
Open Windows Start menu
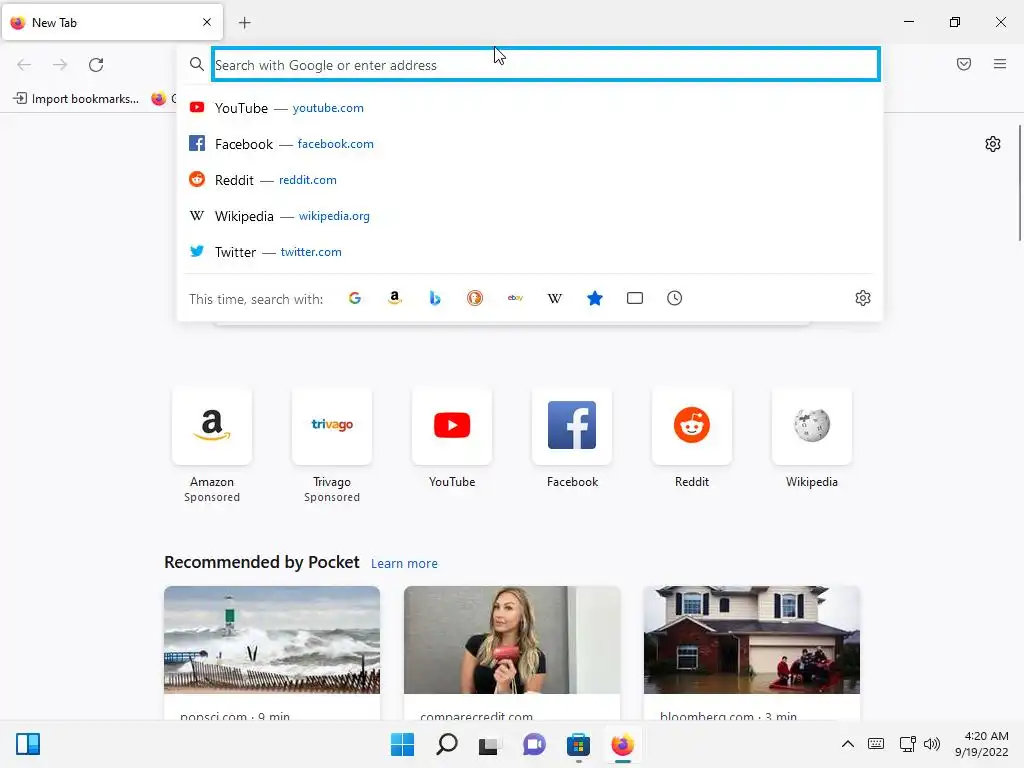tap(402, 744)
